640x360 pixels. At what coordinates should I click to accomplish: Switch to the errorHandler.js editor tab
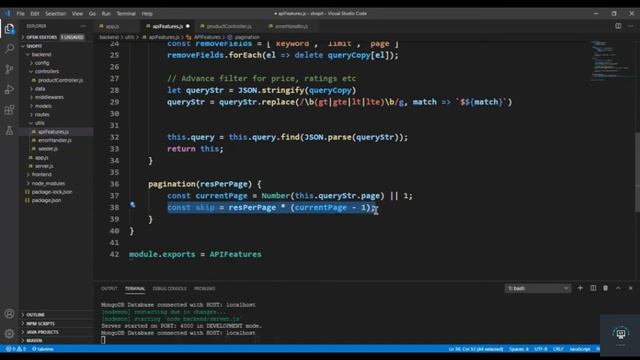coord(291,26)
